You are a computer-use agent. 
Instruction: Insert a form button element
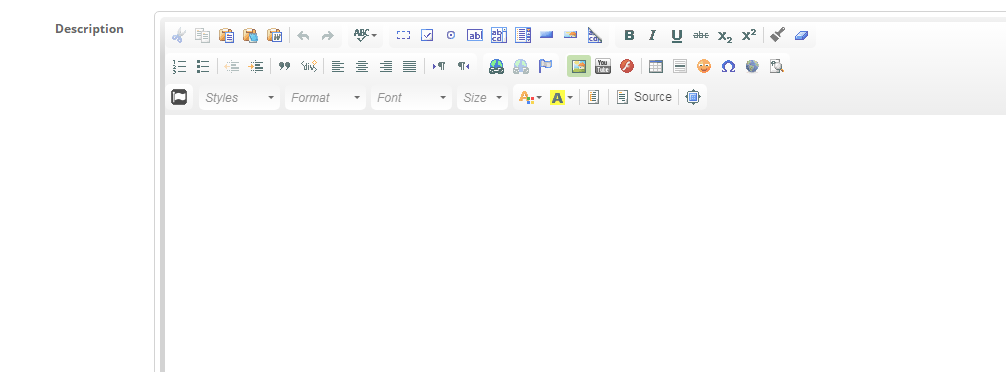(547, 35)
